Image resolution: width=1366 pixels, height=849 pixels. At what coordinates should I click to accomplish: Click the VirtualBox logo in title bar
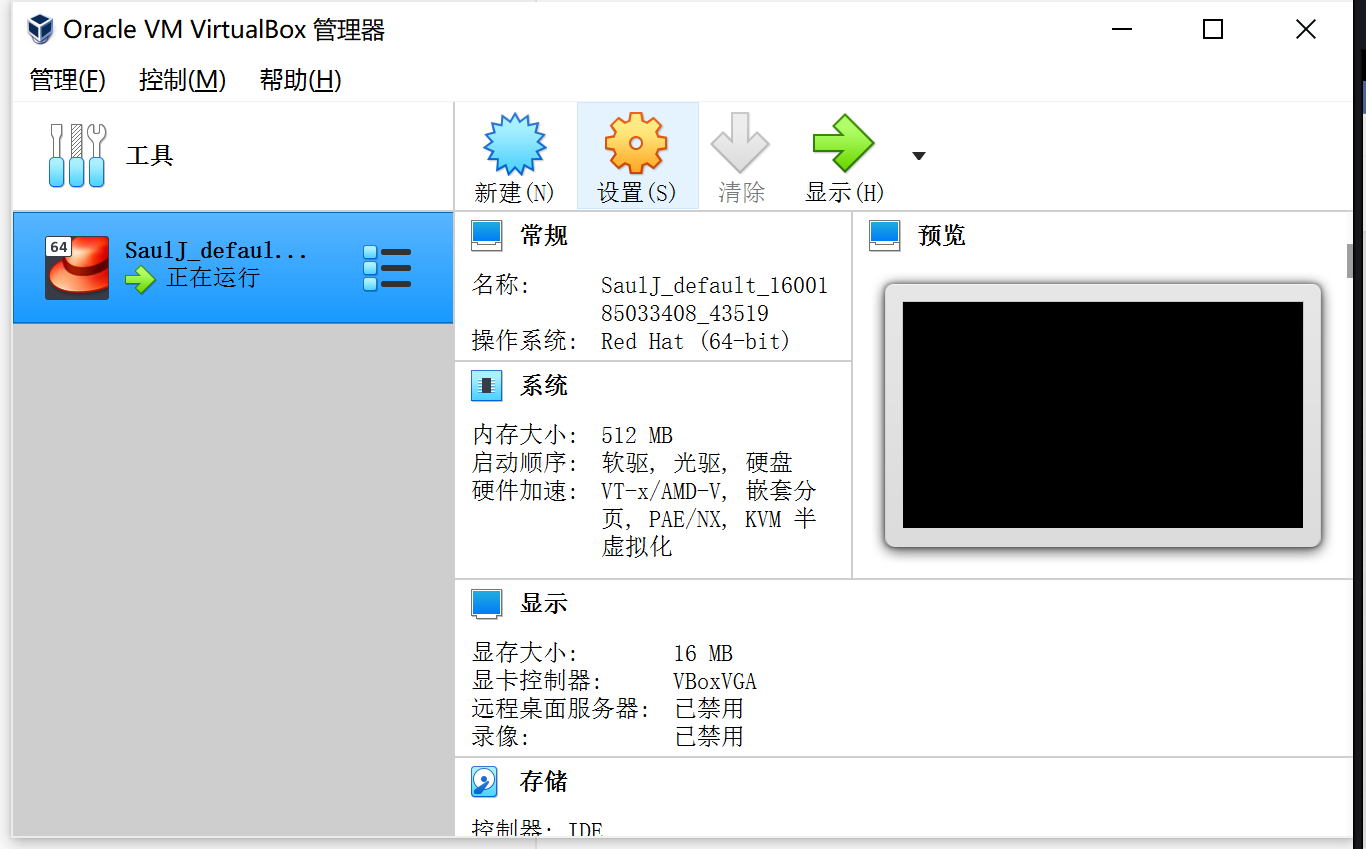40,29
